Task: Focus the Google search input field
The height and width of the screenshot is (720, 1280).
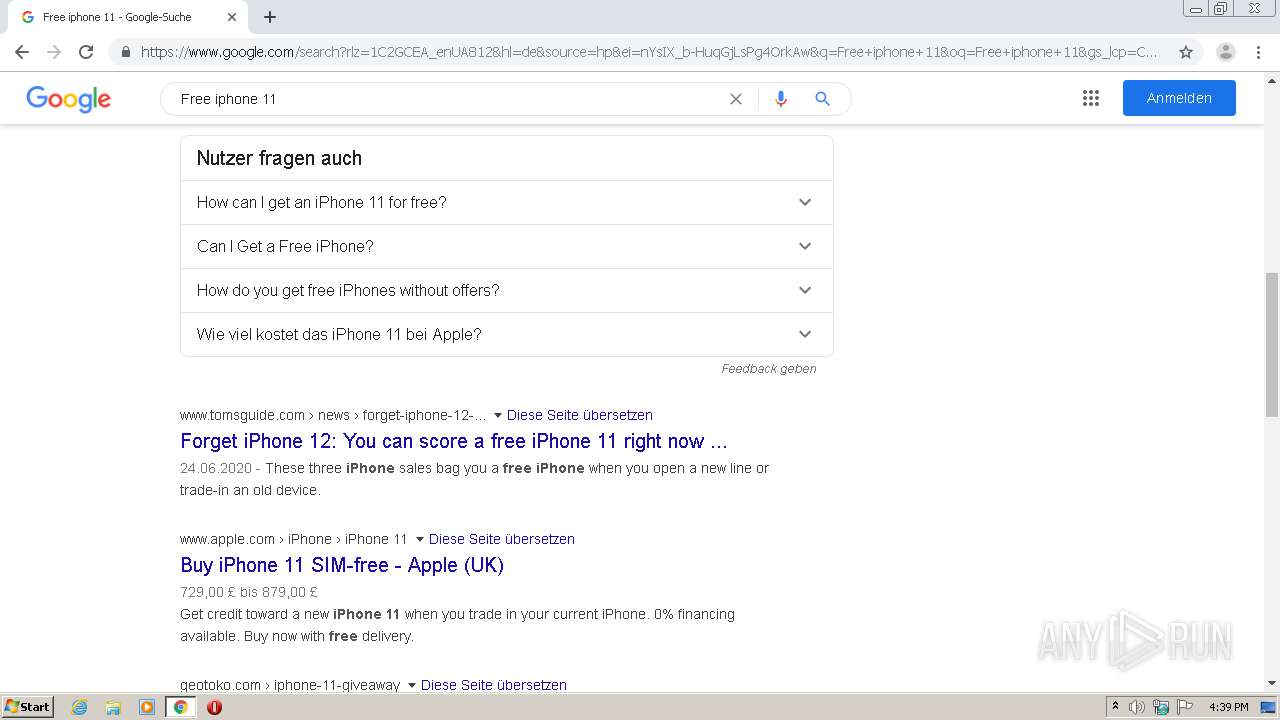Action: [450, 99]
